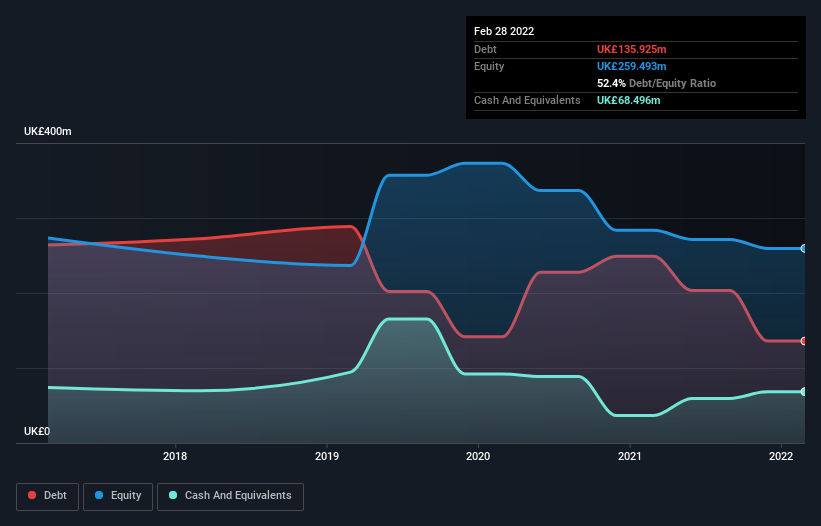This screenshot has width=821, height=526.
Task: Toggle the Cash And Equivalents legend button
Action: (230, 496)
